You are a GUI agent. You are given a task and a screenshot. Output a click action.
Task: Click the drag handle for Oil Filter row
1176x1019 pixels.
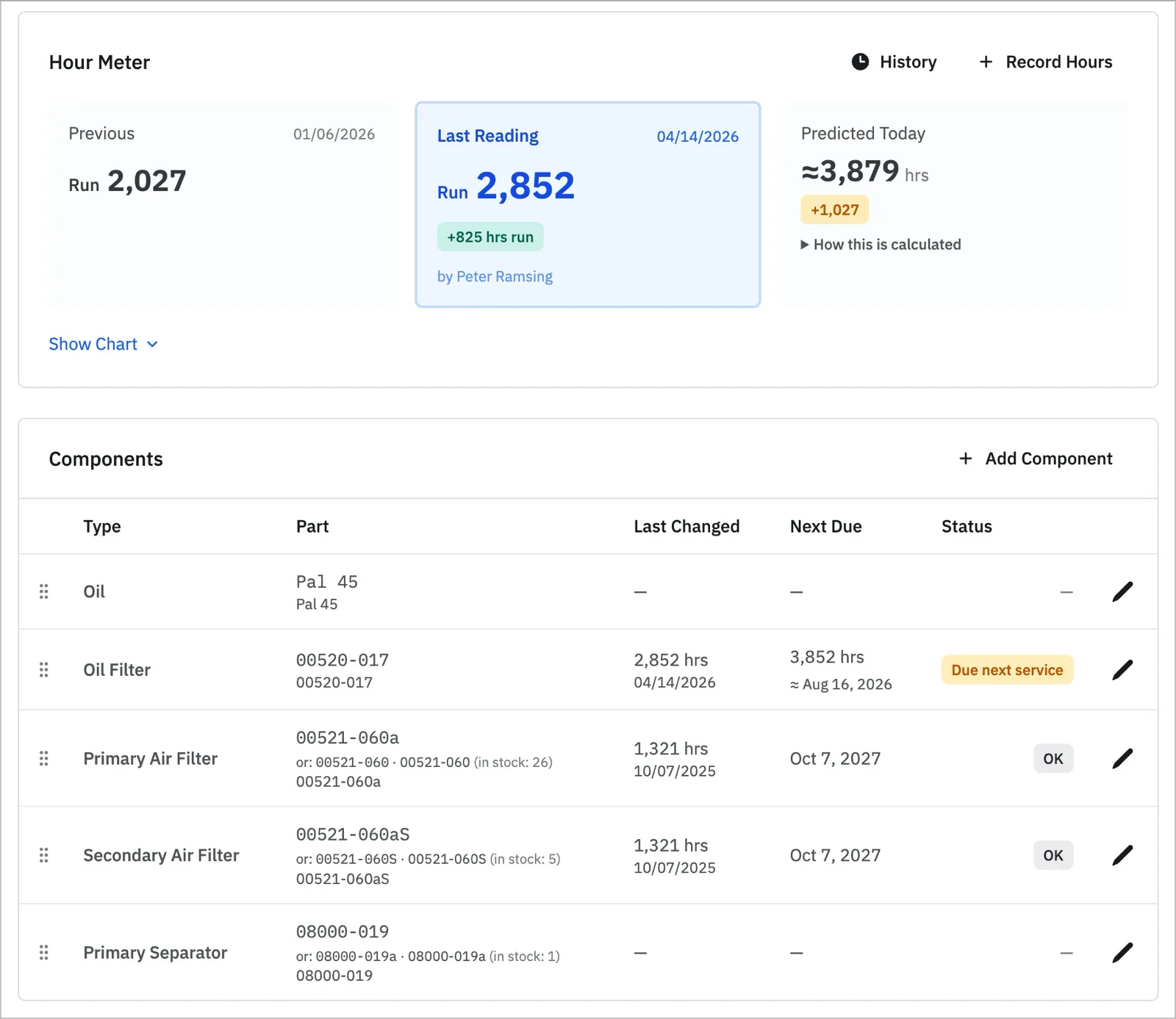pyautogui.click(x=44, y=669)
